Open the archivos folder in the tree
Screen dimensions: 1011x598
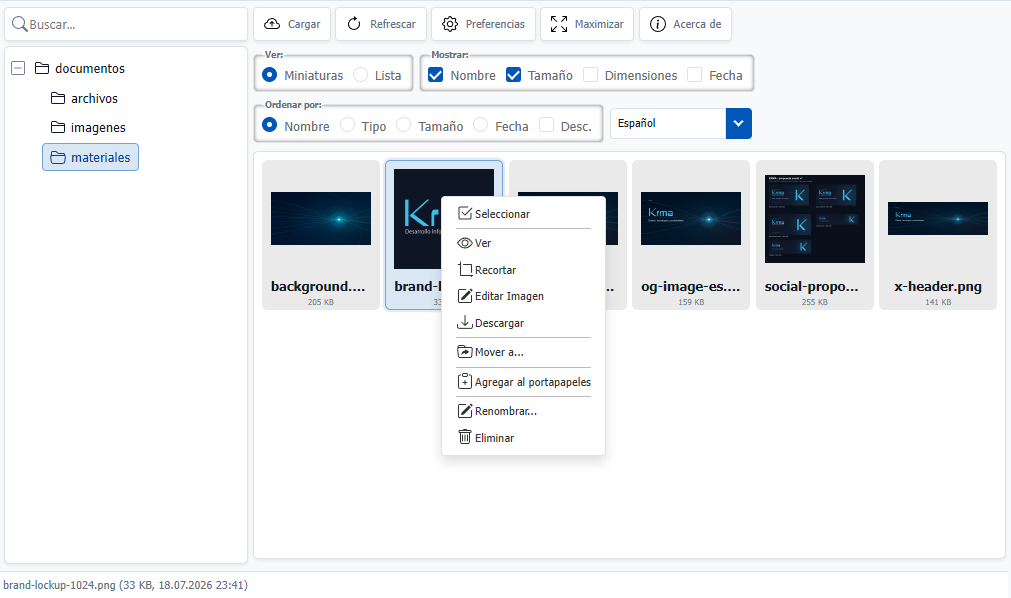pyautogui.click(x=94, y=98)
